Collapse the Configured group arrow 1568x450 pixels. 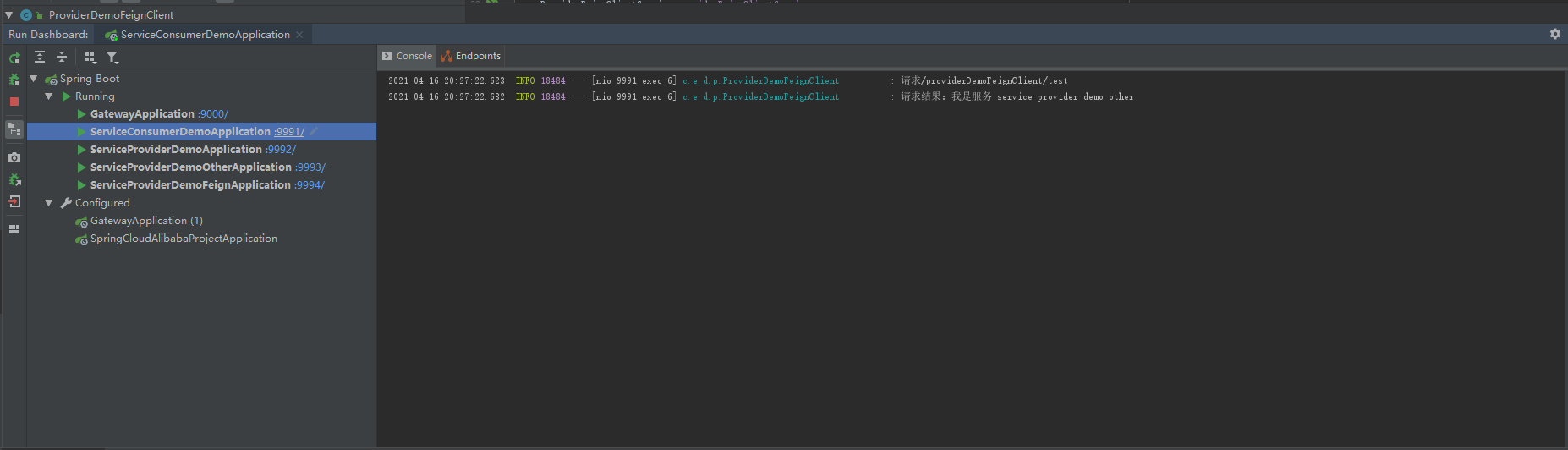(x=49, y=203)
